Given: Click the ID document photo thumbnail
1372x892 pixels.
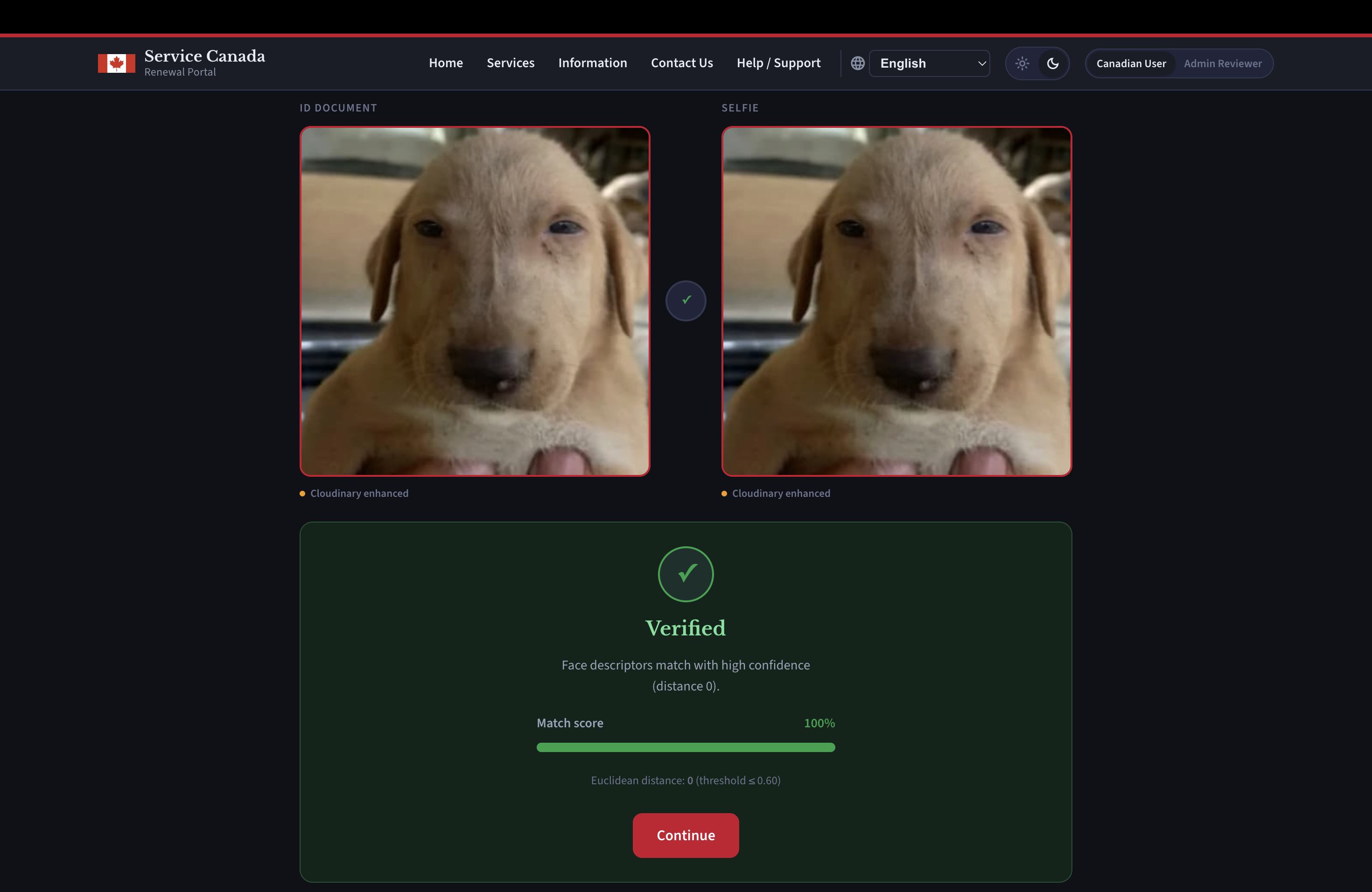Looking at the screenshot, I should 475,301.
